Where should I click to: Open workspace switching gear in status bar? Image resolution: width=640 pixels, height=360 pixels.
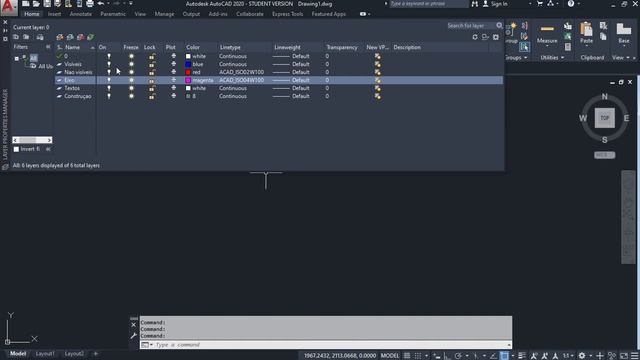click(x=582, y=356)
